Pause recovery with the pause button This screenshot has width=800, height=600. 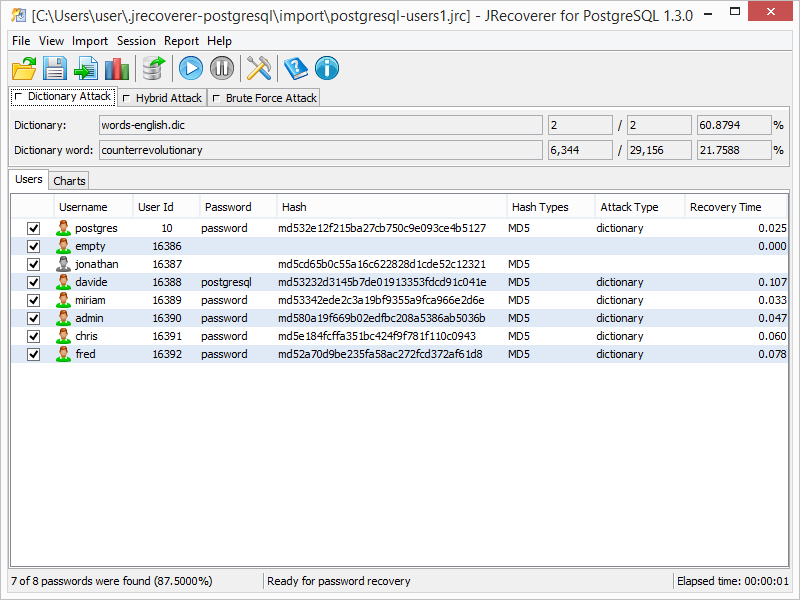point(222,68)
